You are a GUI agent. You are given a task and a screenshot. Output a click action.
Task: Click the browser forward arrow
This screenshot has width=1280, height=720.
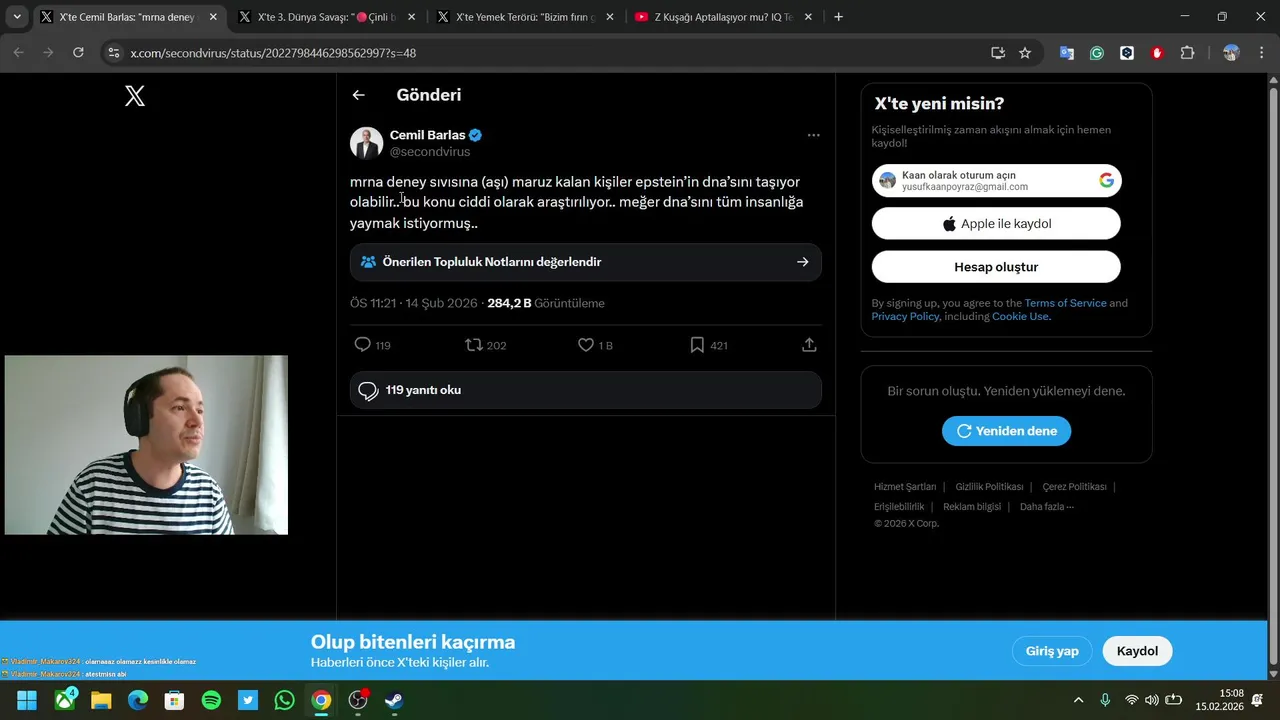(x=48, y=53)
